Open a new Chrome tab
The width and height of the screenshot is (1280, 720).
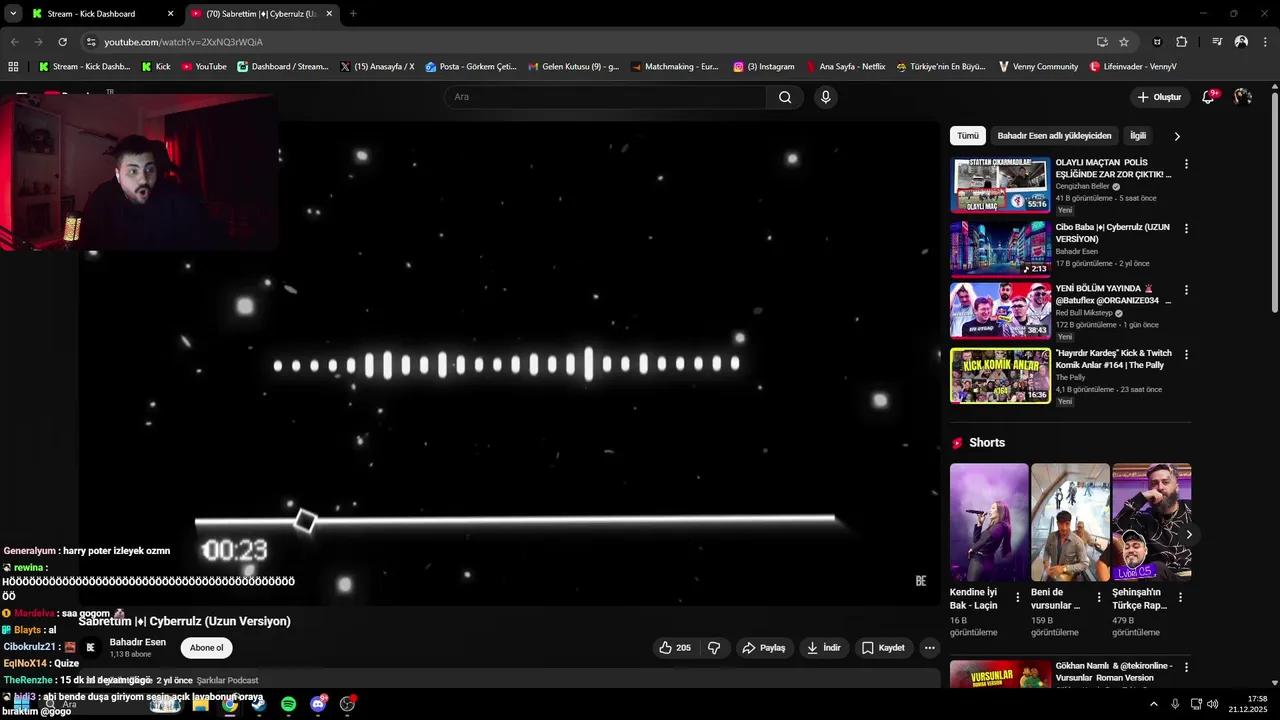click(x=353, y=14)
